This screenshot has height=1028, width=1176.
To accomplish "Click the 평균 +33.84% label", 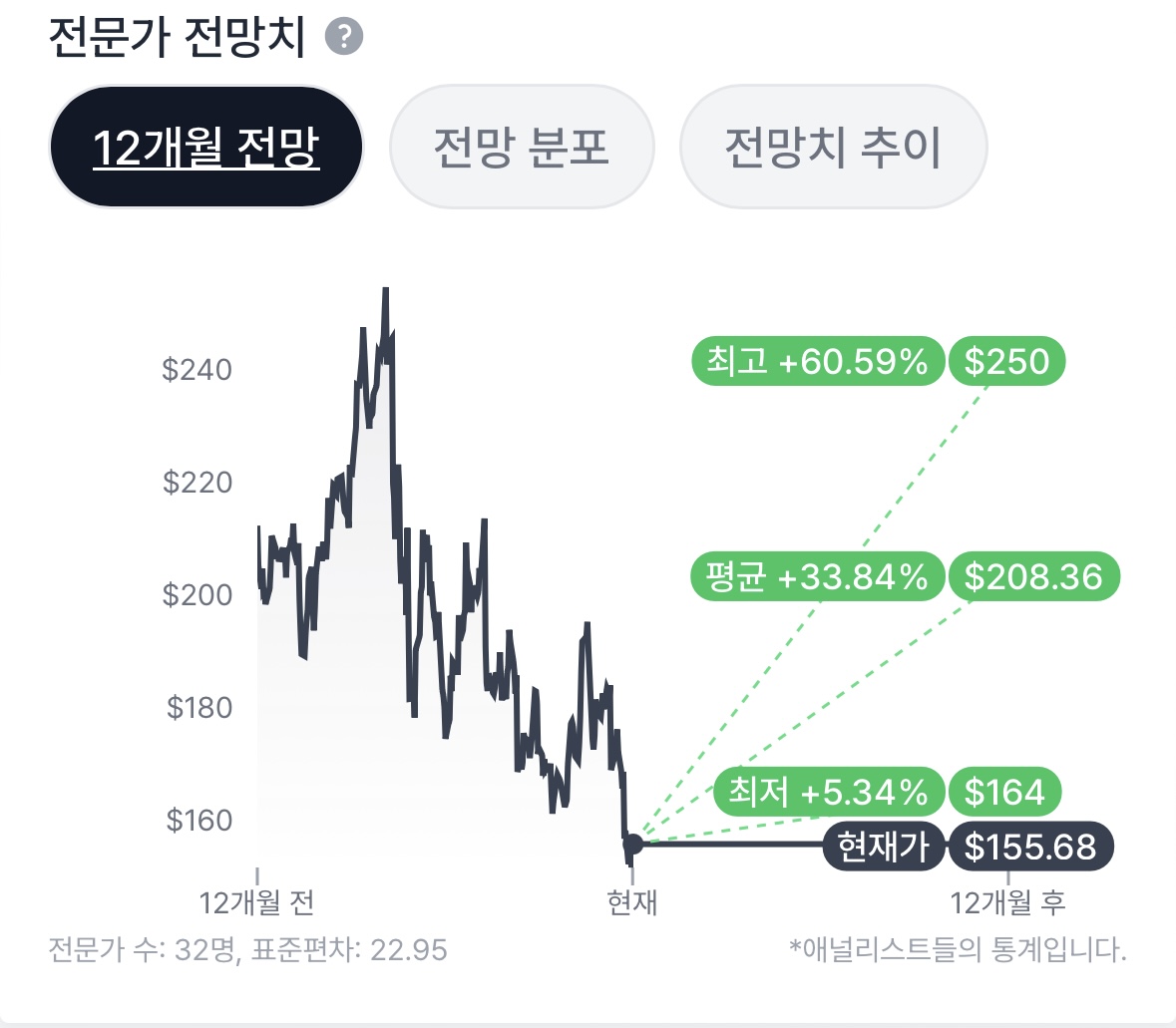I will pyautogui.click(x=817, y=576).
